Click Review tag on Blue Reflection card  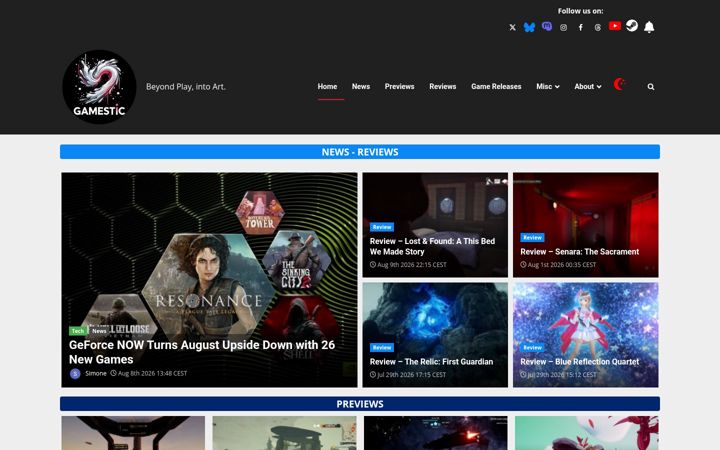(532, 348)
